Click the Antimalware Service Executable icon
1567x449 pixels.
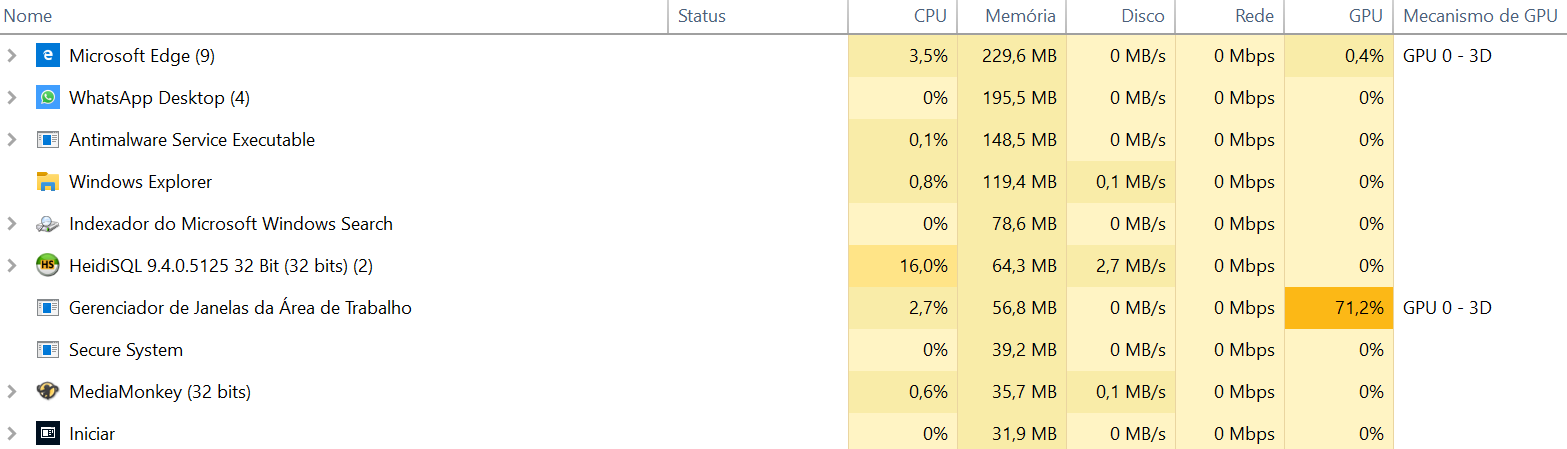tap(47, 140)
